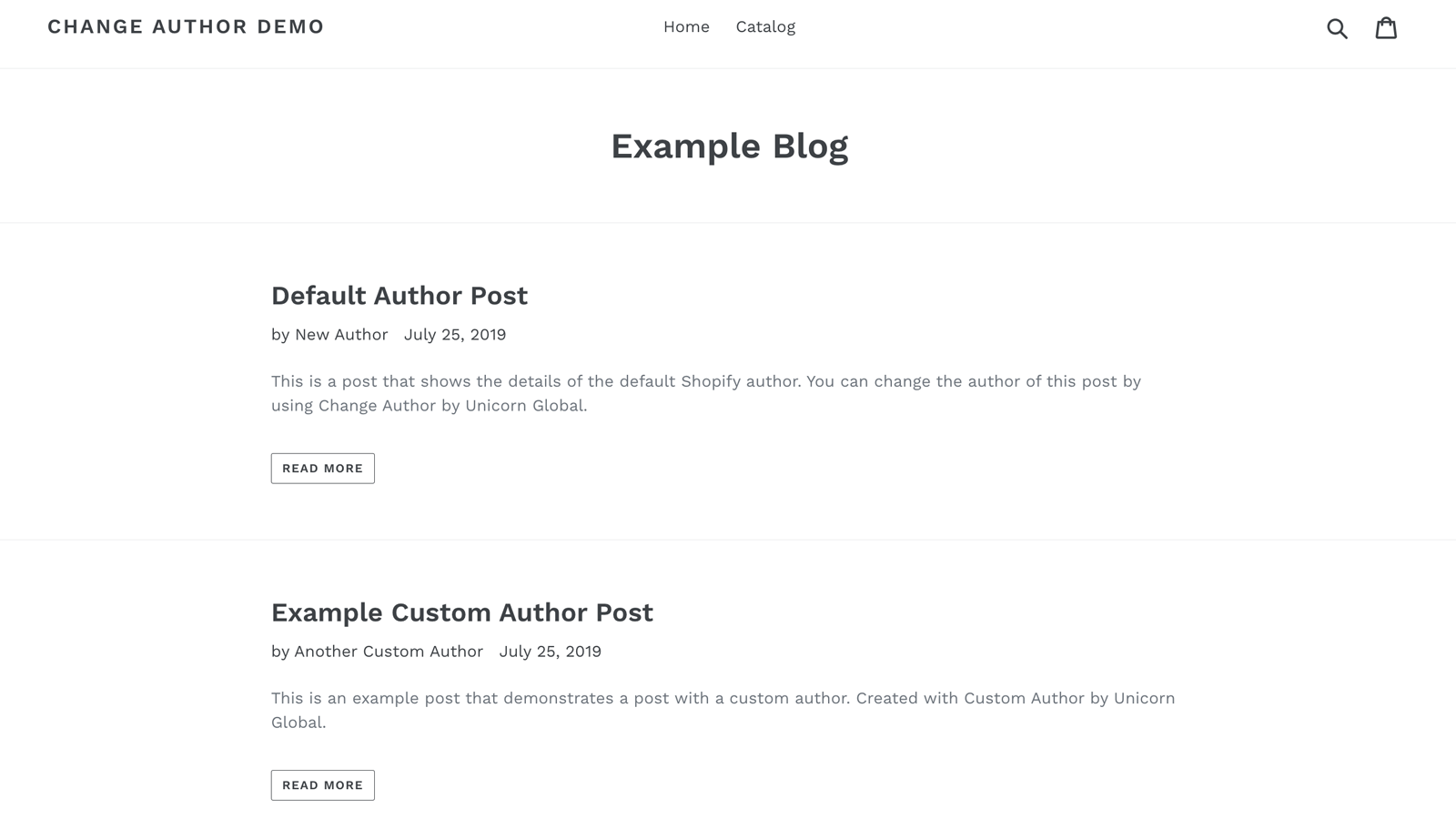Viewport: 1456px width, 819px height.
Task: Click the search icon in the header
Action: click(x=1338, y=27)
